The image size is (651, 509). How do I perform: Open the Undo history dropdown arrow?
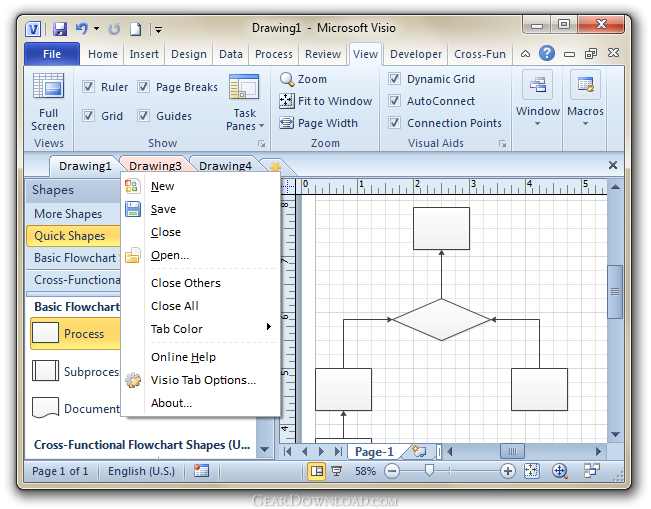96,29
